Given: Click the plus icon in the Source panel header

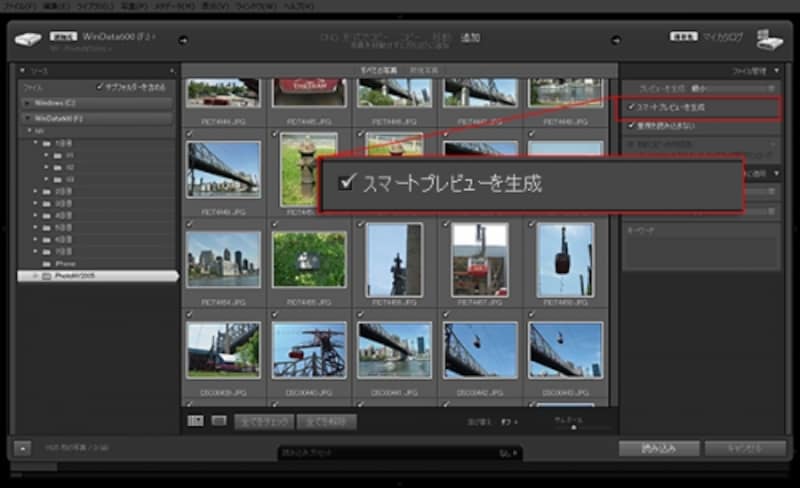Looking at the screenshot, I should click(172, 70).
